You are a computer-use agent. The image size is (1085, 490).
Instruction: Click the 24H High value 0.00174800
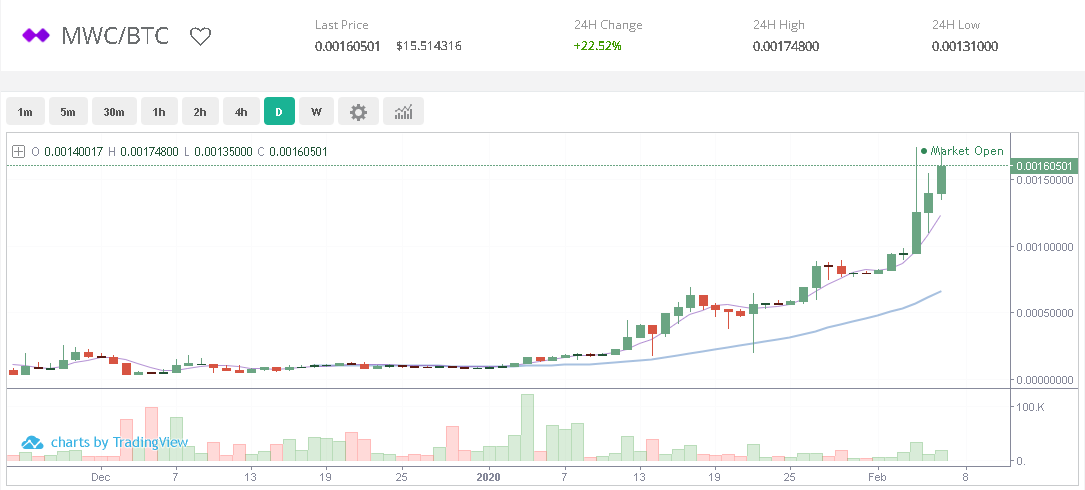(x=786, y=47)
